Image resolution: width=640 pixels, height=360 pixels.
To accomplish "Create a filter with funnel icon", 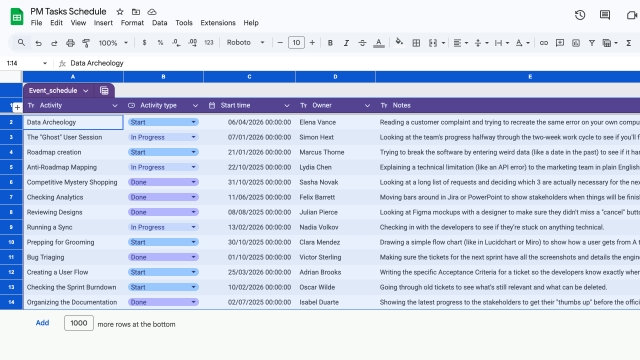I will pos(591,43).
